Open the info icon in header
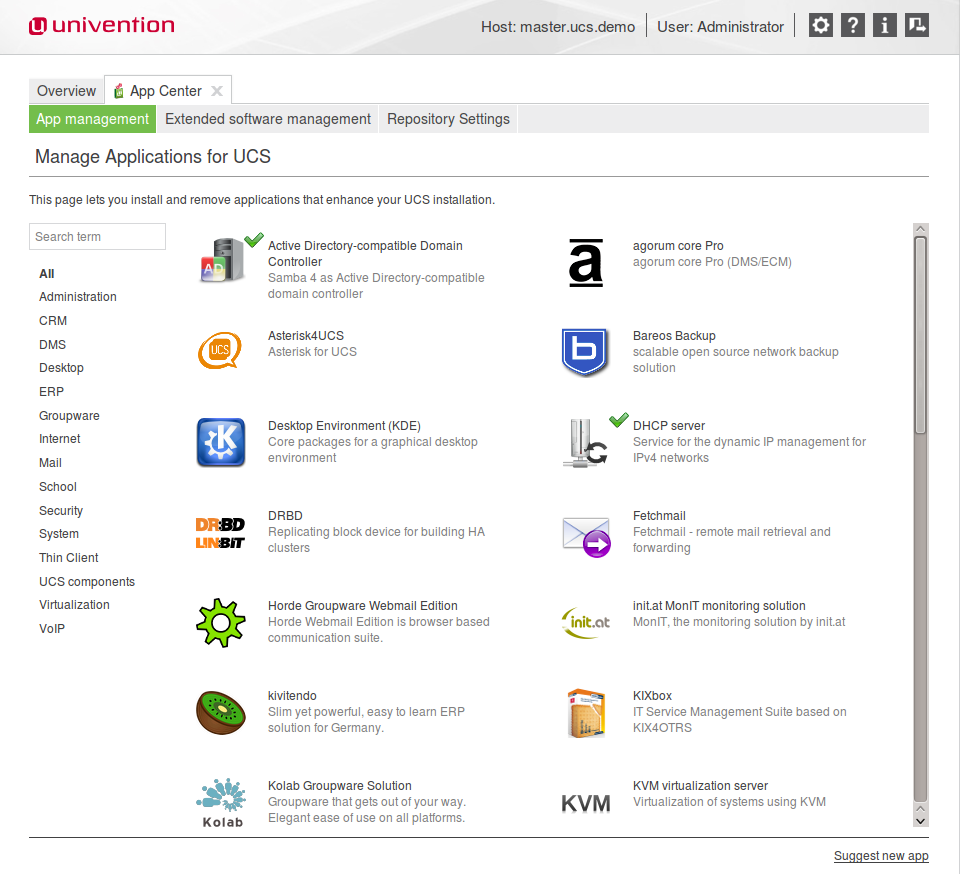 pos(884,26)
